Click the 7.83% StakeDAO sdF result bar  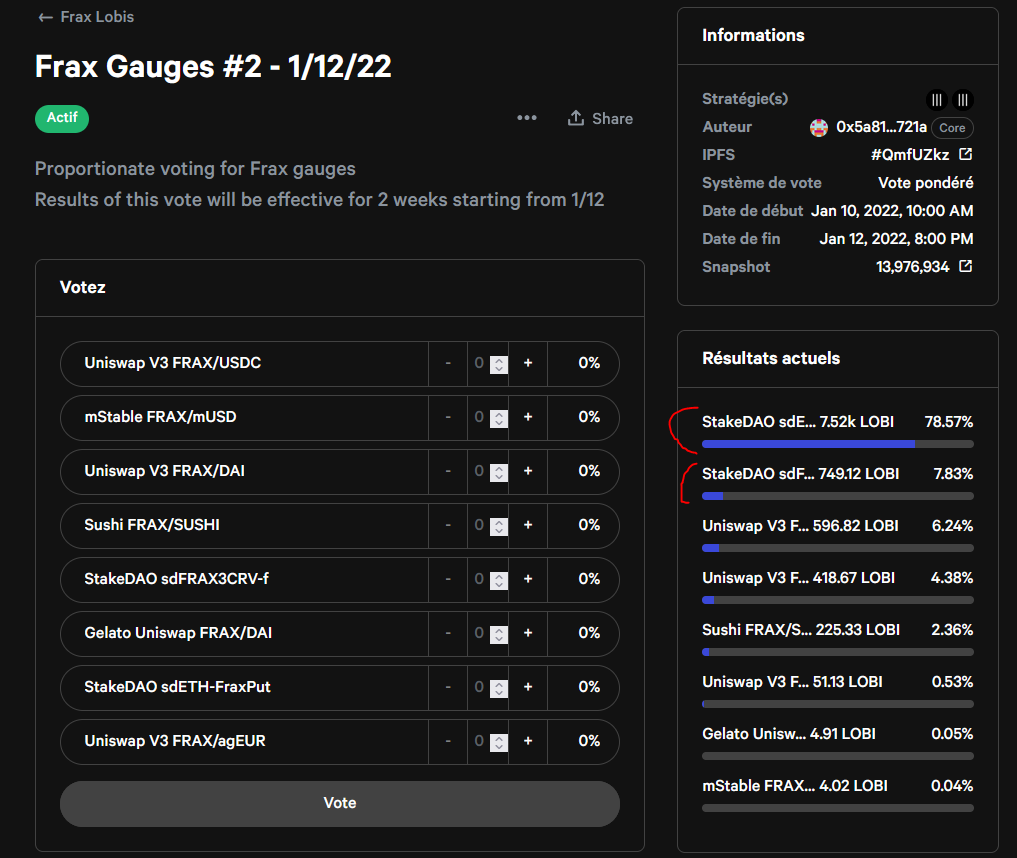[837, 496]
